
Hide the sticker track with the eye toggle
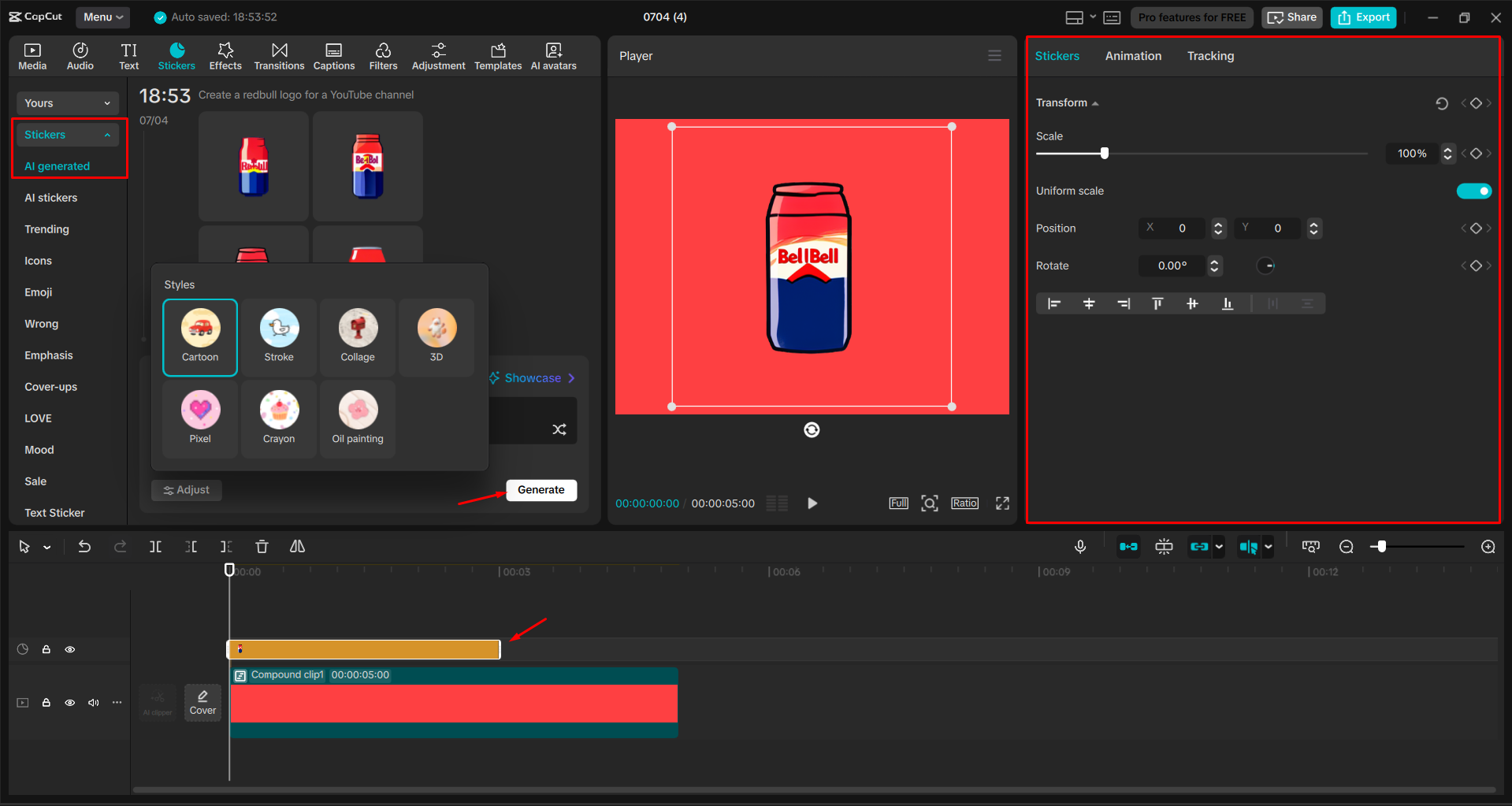click(x=70, y=648)
